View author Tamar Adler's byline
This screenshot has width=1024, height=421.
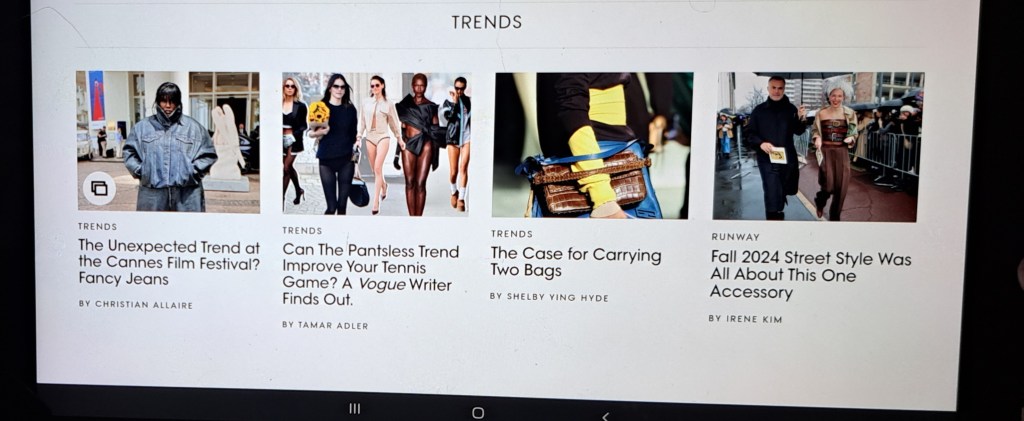point(325,325)
